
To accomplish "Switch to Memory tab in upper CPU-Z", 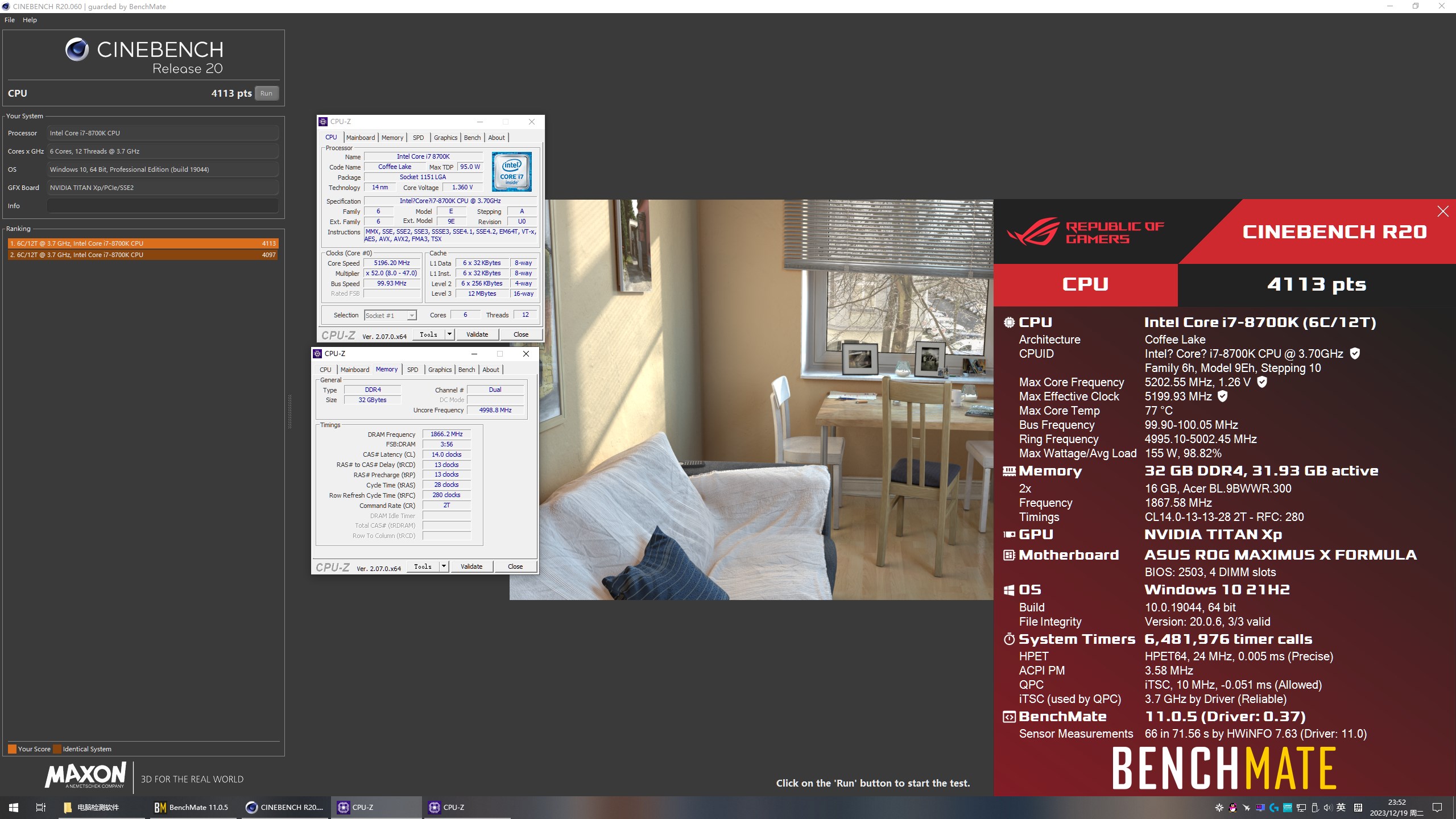I will click(392, 138).
